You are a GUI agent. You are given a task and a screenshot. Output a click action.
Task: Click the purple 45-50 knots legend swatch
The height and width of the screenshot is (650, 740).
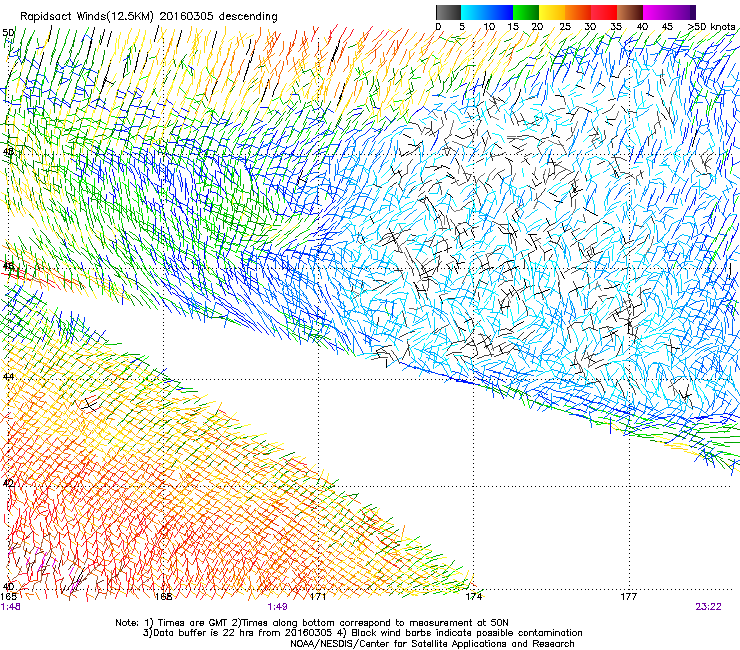click(682, 12)
